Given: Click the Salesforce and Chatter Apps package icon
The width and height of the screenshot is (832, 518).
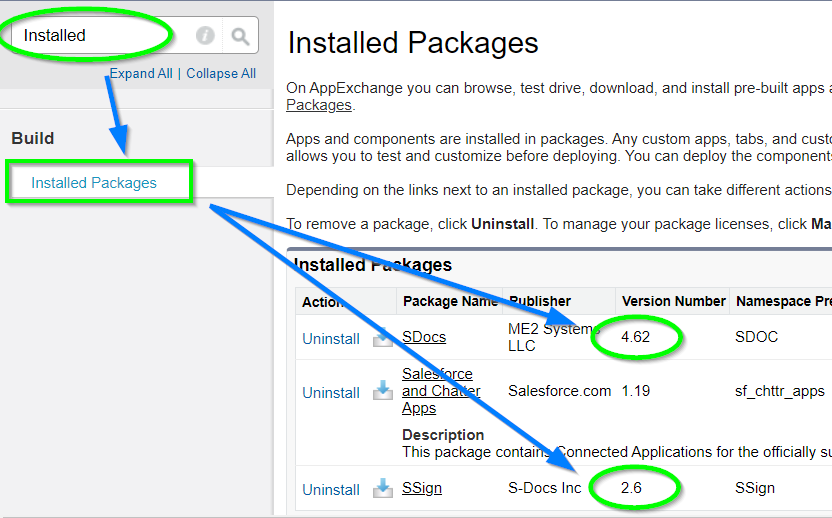Looking at the screenshot, I should coord(383,391).
